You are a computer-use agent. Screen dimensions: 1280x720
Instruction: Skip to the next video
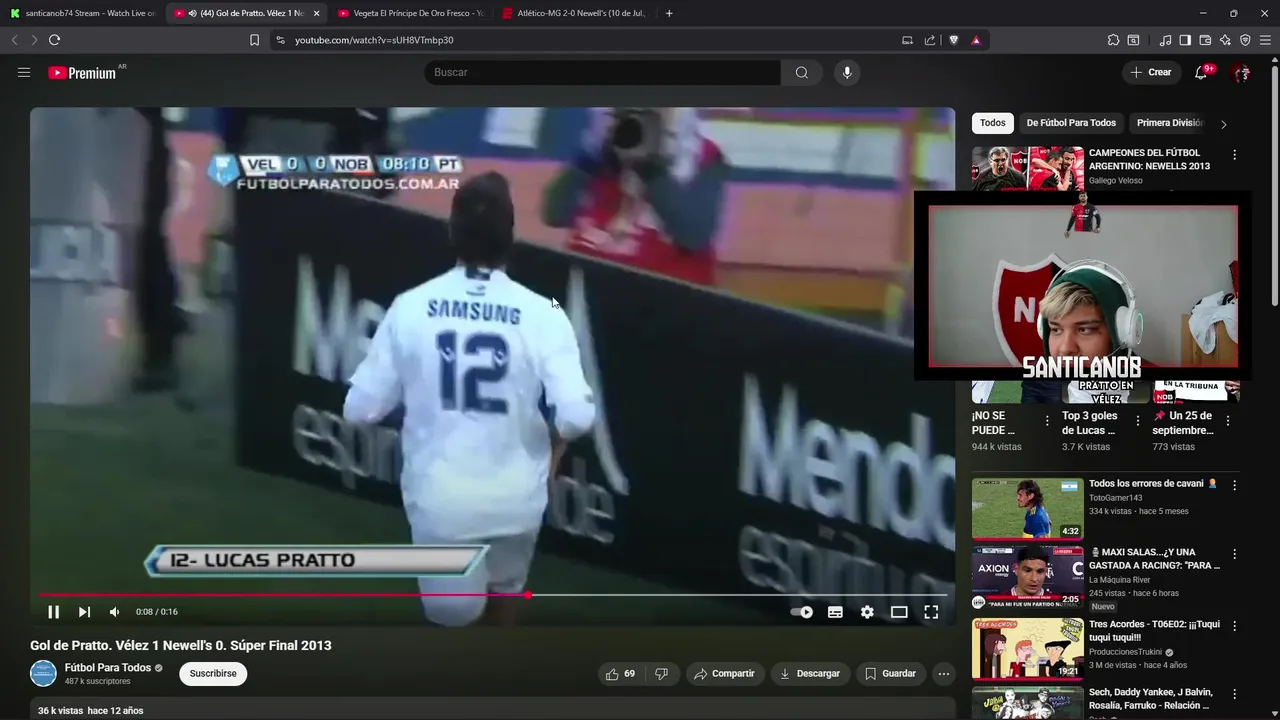[x=84, y=612]
